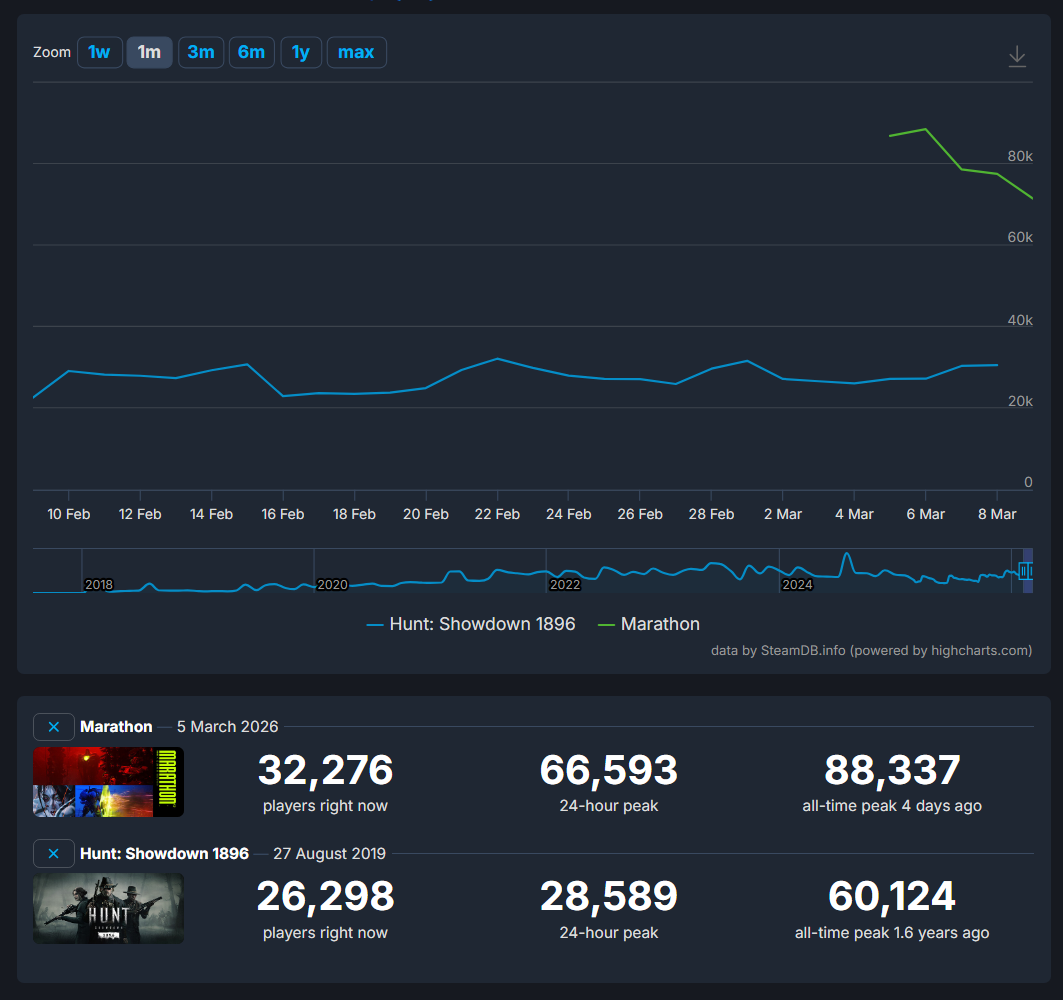Select the 1m zoom range
The image size is (1063, 1000).
(x=149, y=52)
